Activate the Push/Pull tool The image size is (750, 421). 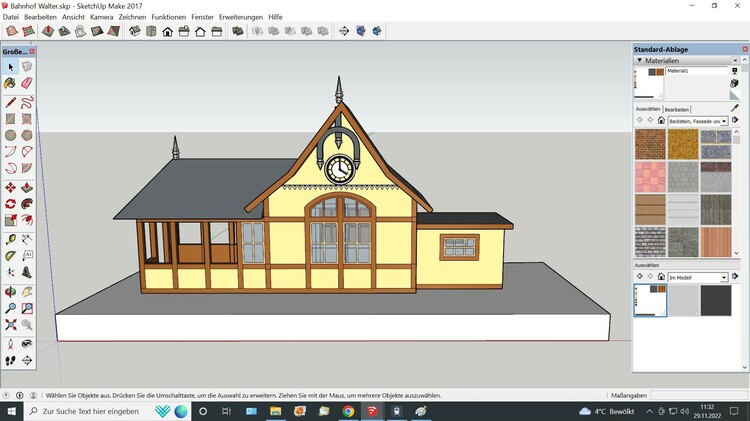click(27, 188)
